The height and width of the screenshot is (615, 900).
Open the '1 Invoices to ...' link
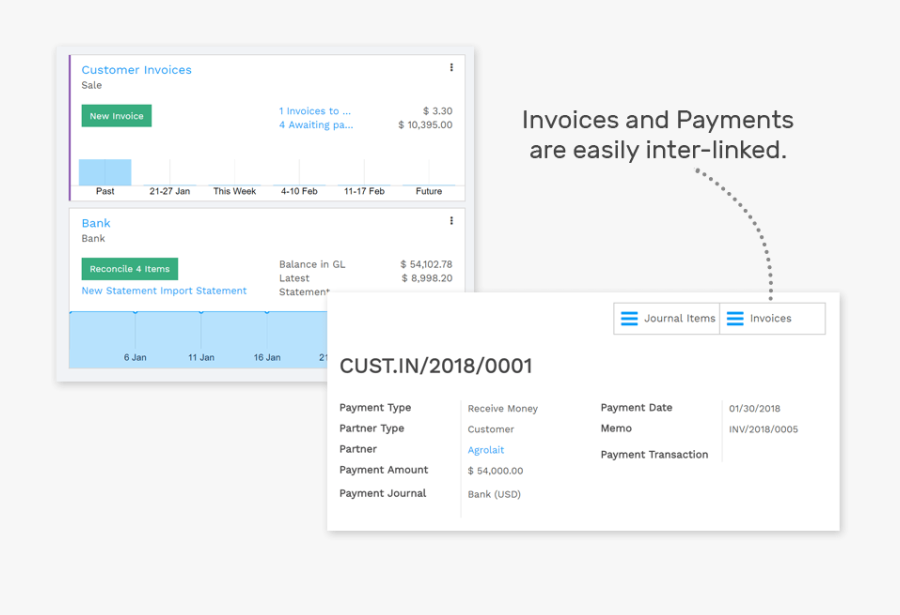(315, 111)
